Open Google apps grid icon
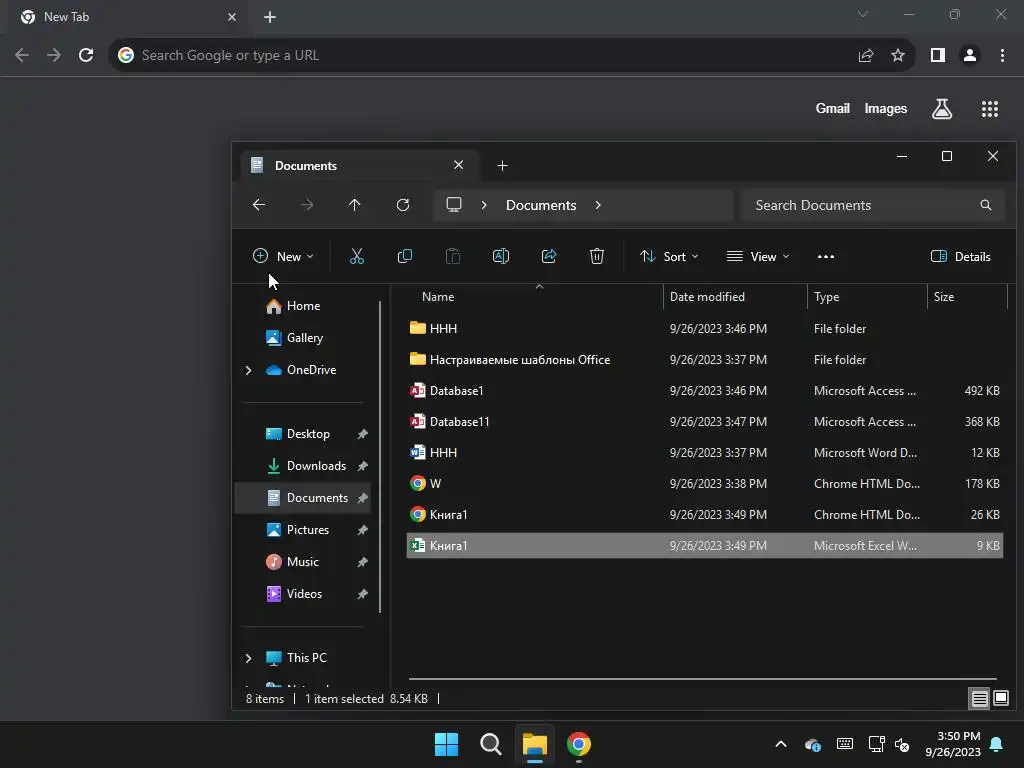This screenshot has width=1024, height=768. 990,109
